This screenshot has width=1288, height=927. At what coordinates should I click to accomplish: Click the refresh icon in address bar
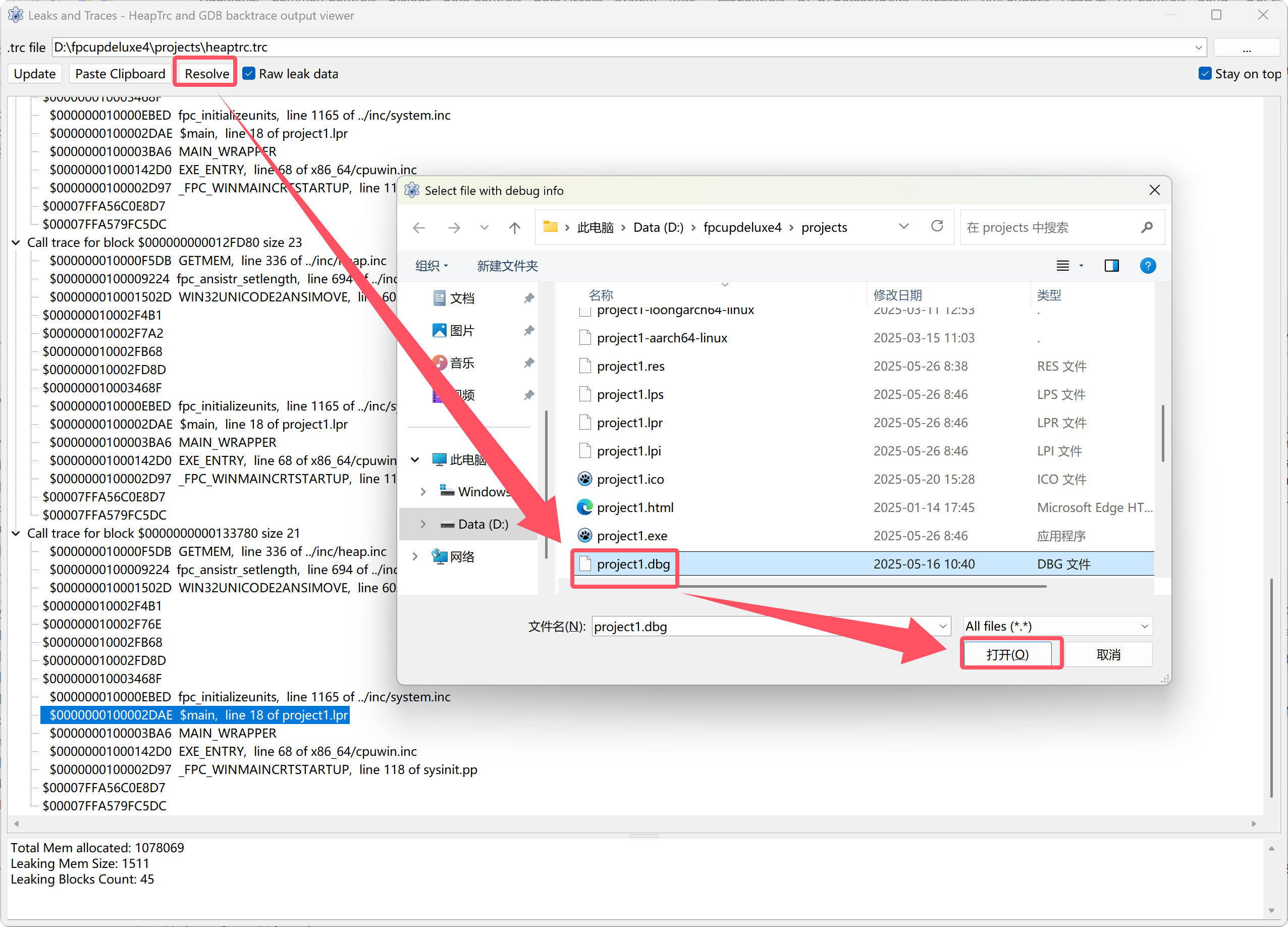click(937, 227)
